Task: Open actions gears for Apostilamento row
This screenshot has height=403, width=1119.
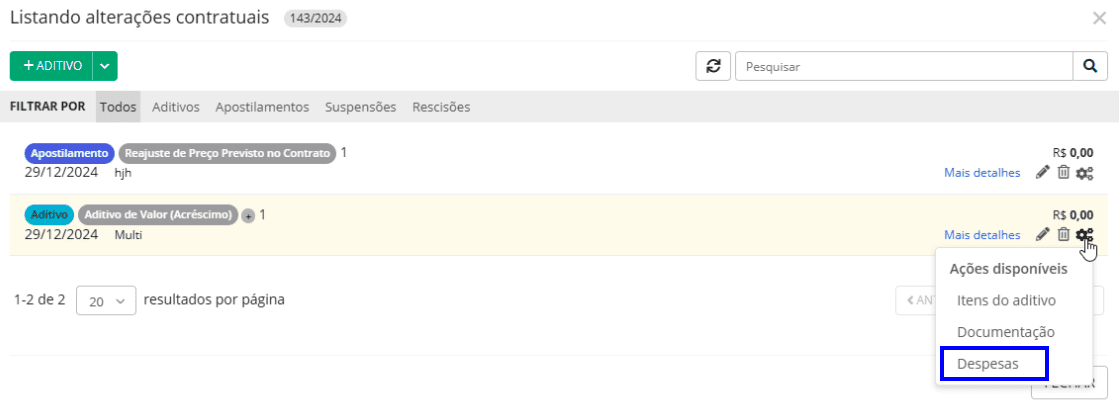Action: point(1084,173)
